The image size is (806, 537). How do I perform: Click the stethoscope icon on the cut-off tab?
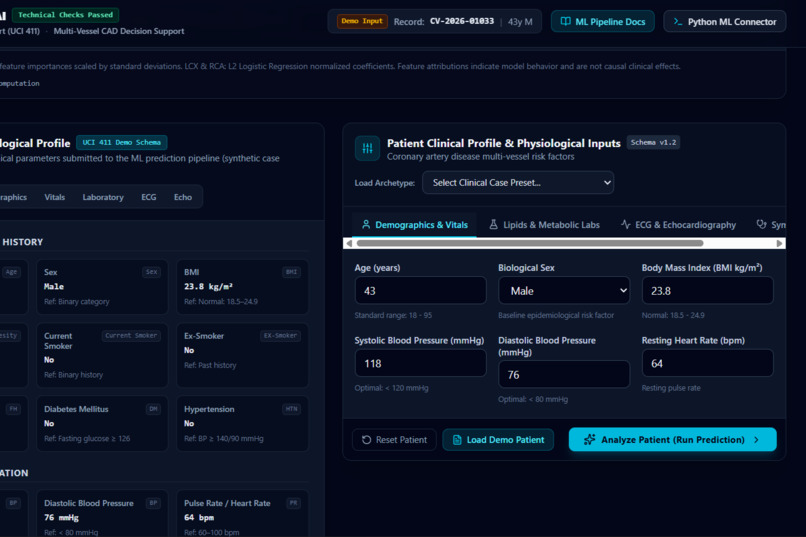click(761, 225)
